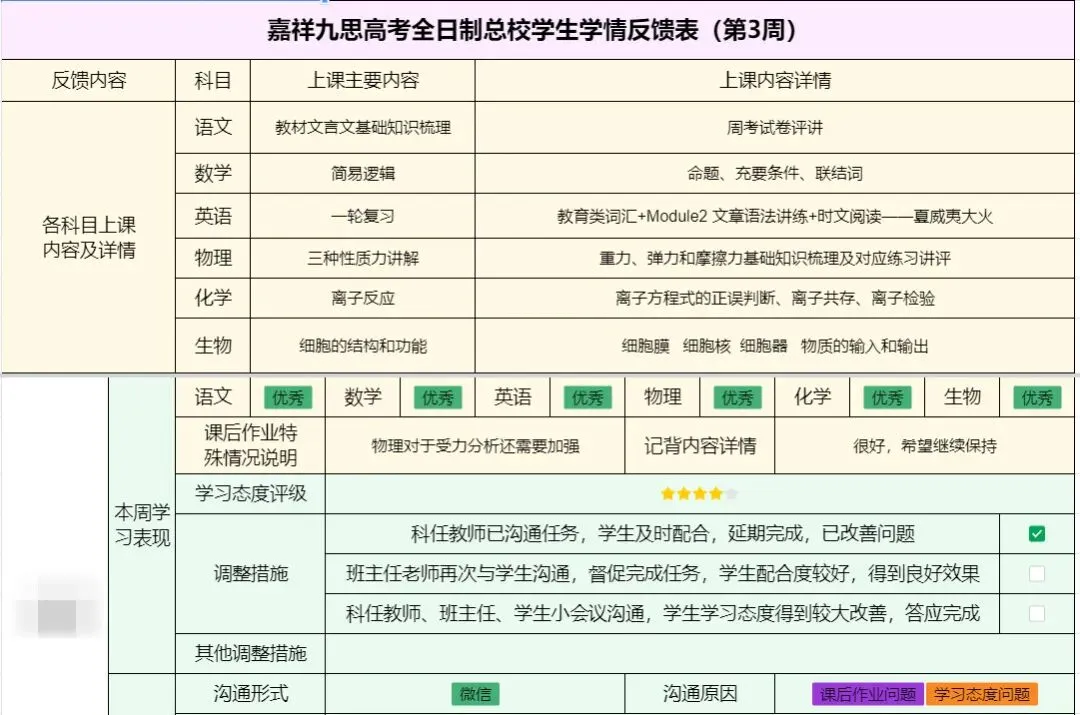Click the 教育类词汇+Module2 detail cell
The width and height of the screenshot is (1080, 715).
(x=775, y=216)
